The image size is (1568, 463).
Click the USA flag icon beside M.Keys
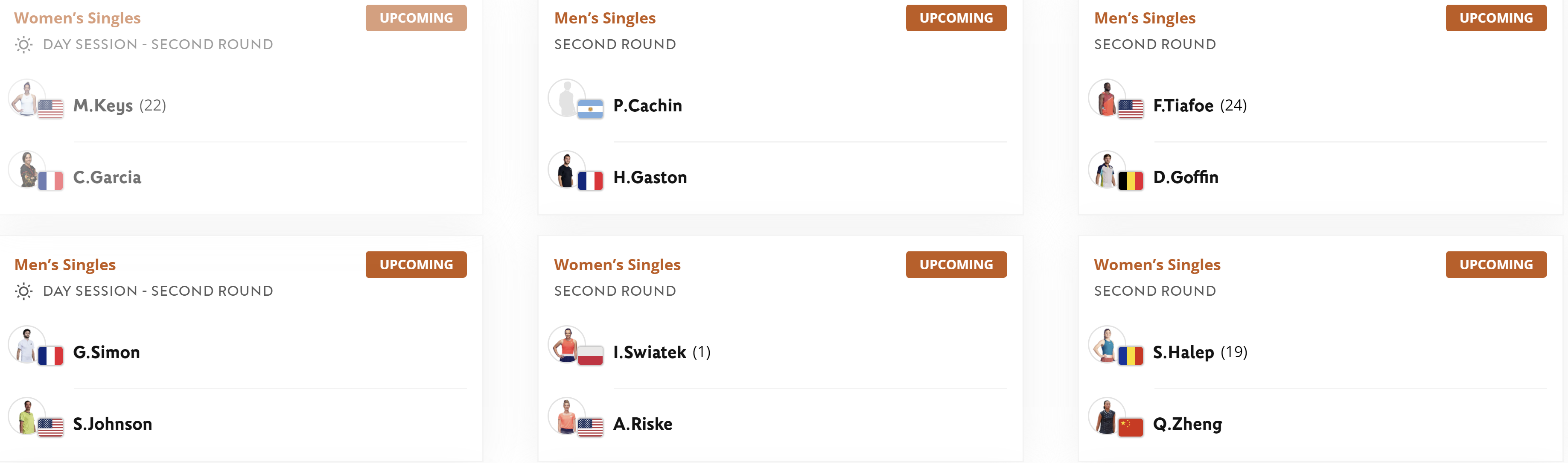click(50, 109)
